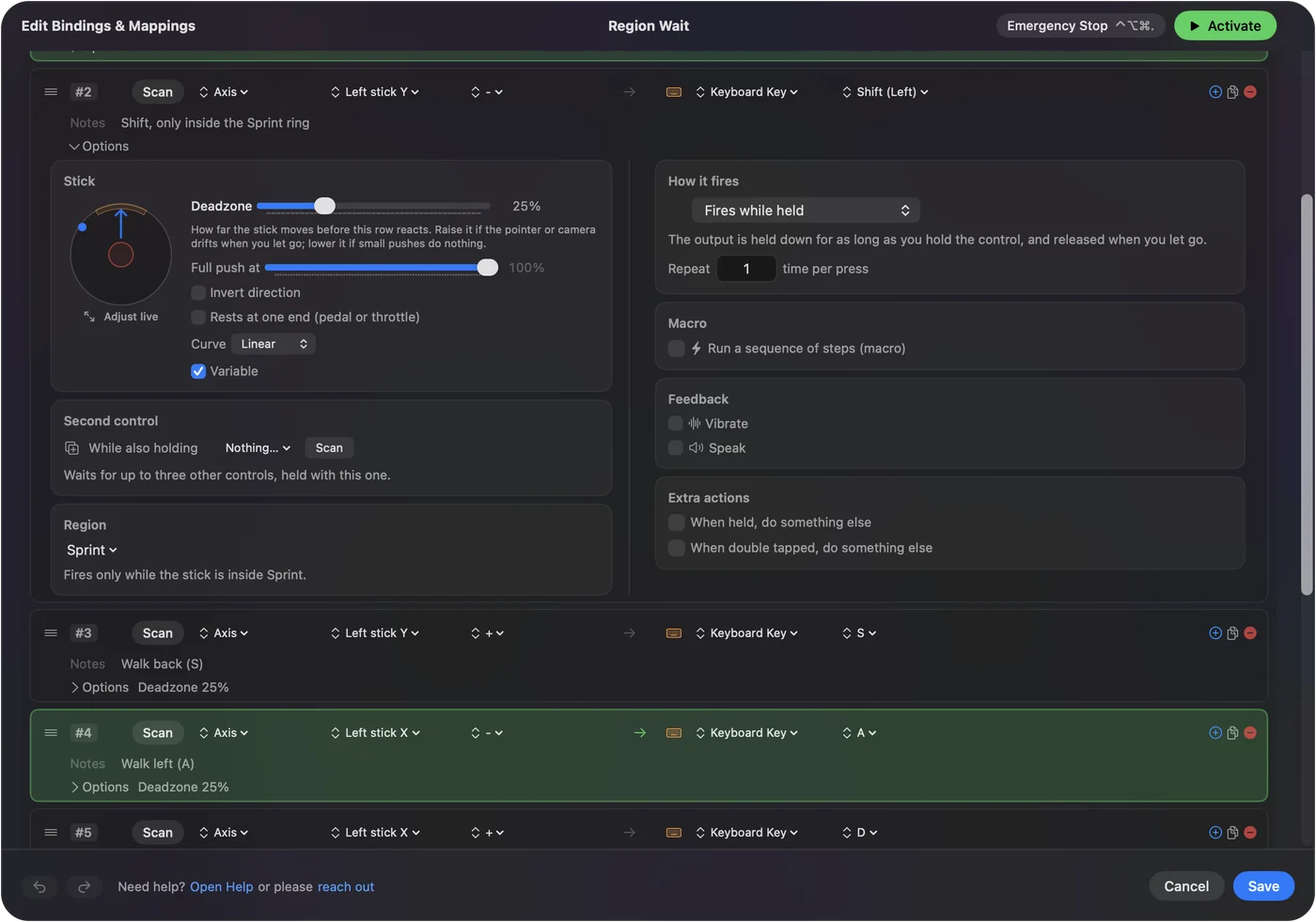Turn on Vibrate feedback

(x=675, y=424)
